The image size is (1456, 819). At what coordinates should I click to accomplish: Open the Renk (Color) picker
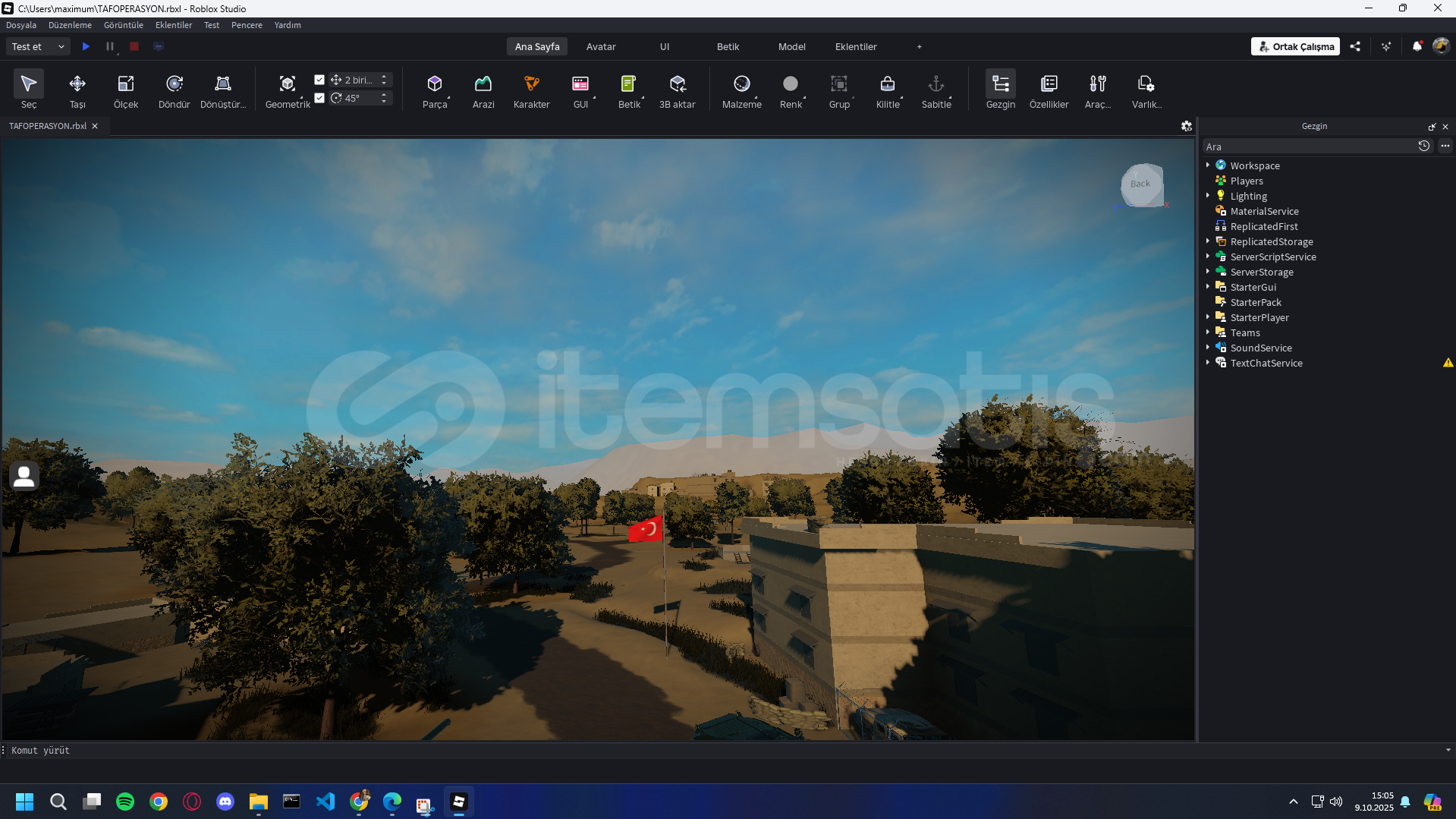(x=791, y=90)
